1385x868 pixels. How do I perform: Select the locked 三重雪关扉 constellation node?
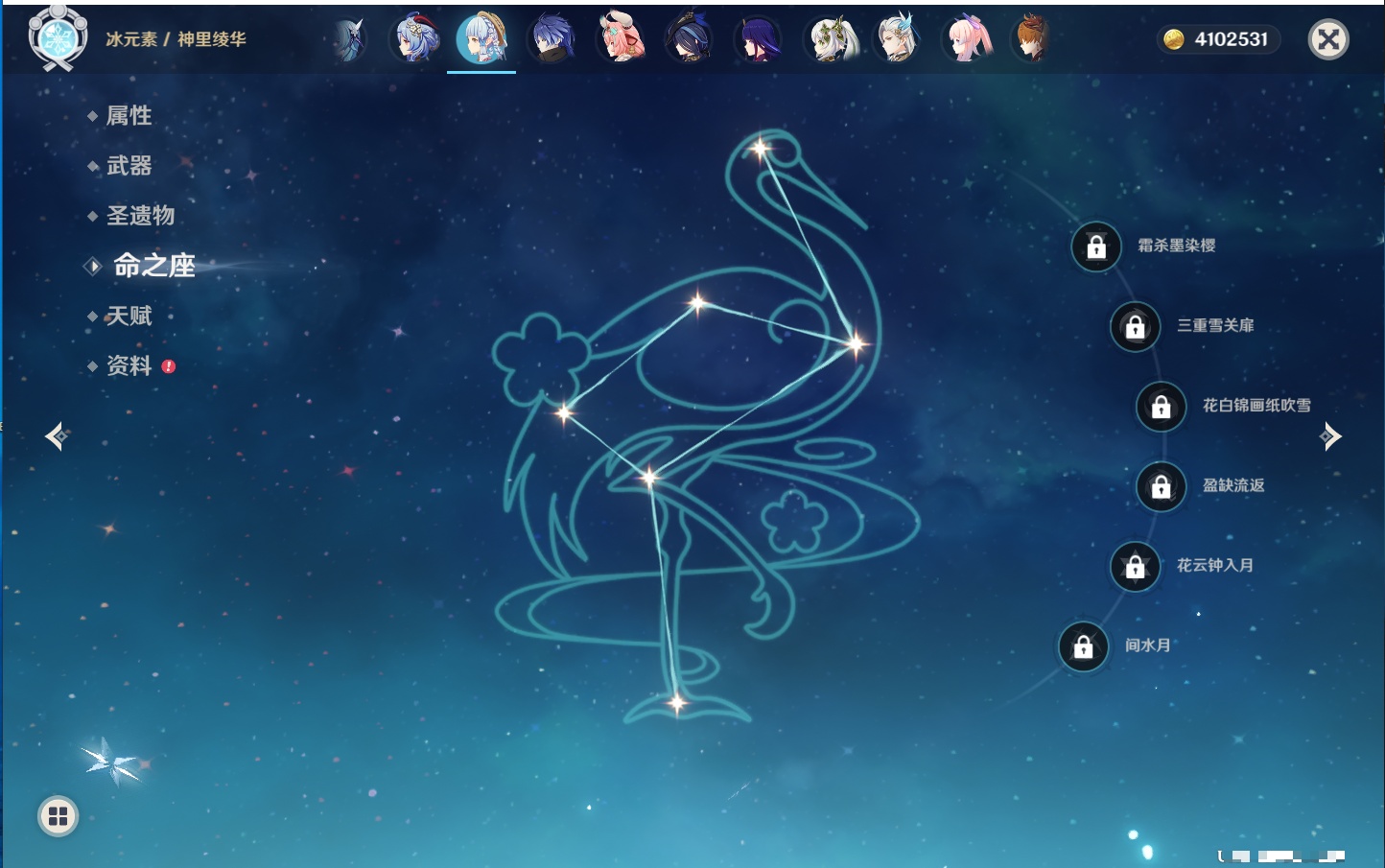1136,326
